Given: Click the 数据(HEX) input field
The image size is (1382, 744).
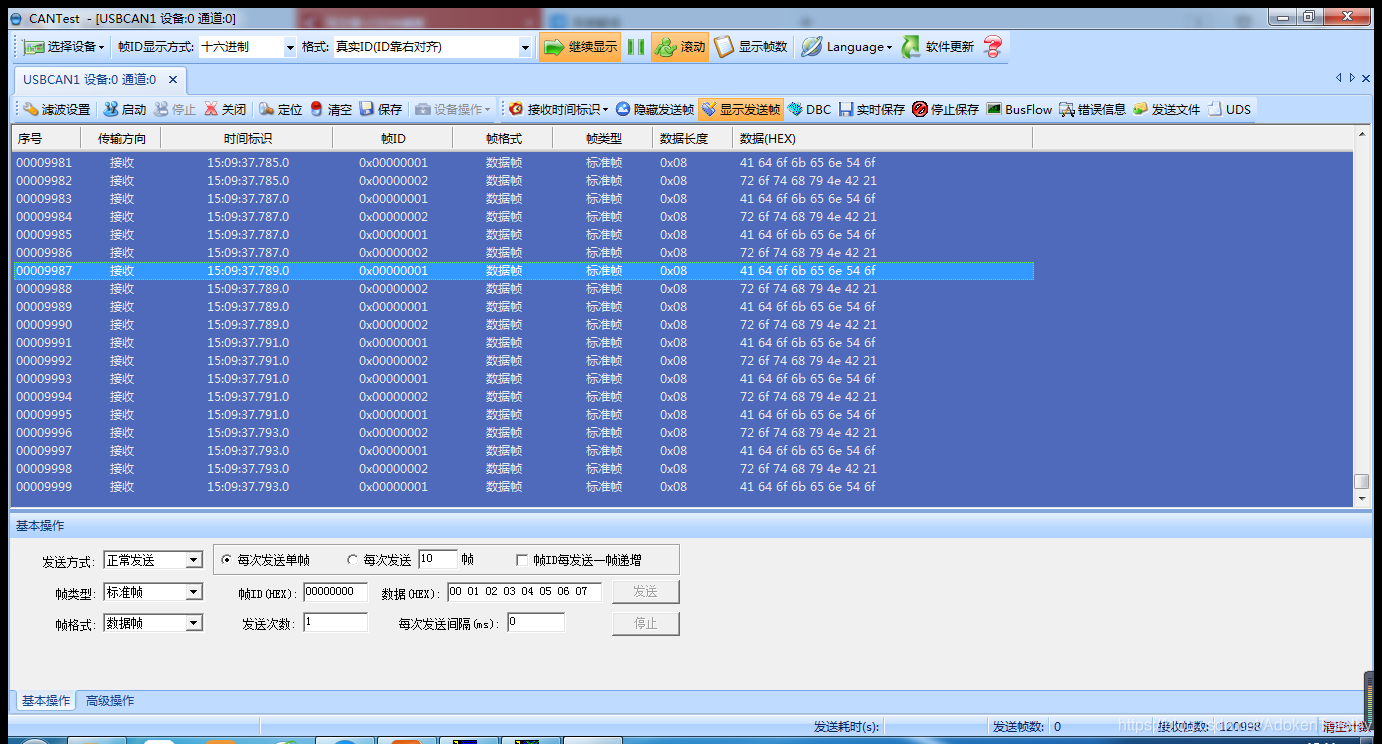Looking at the screenshot, I should click(x=525, y=592).
